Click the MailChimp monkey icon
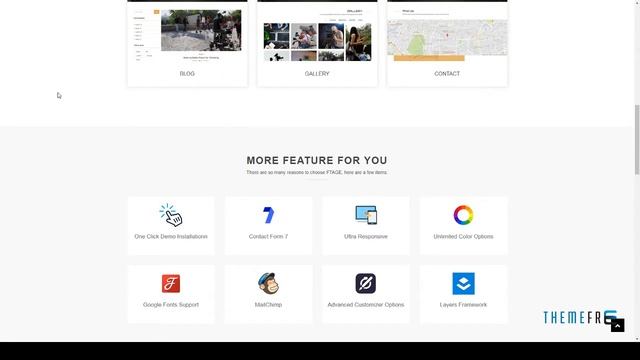 coord(268,283)
